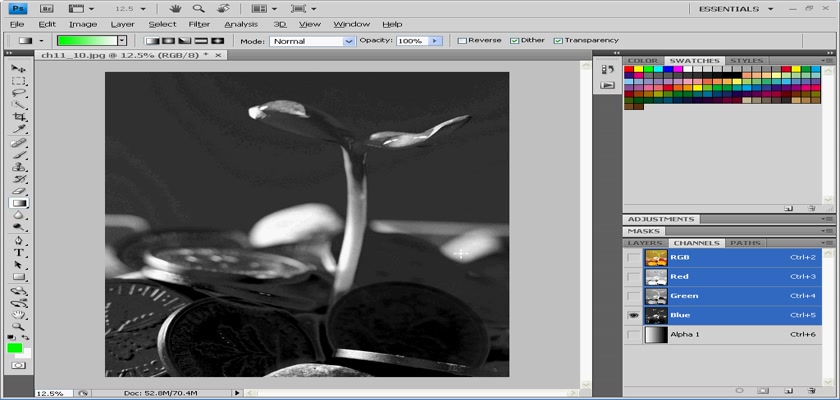Choose the Angle Gradient style
The height and width of the screenshot is (400, 840).
coord(185,41)
